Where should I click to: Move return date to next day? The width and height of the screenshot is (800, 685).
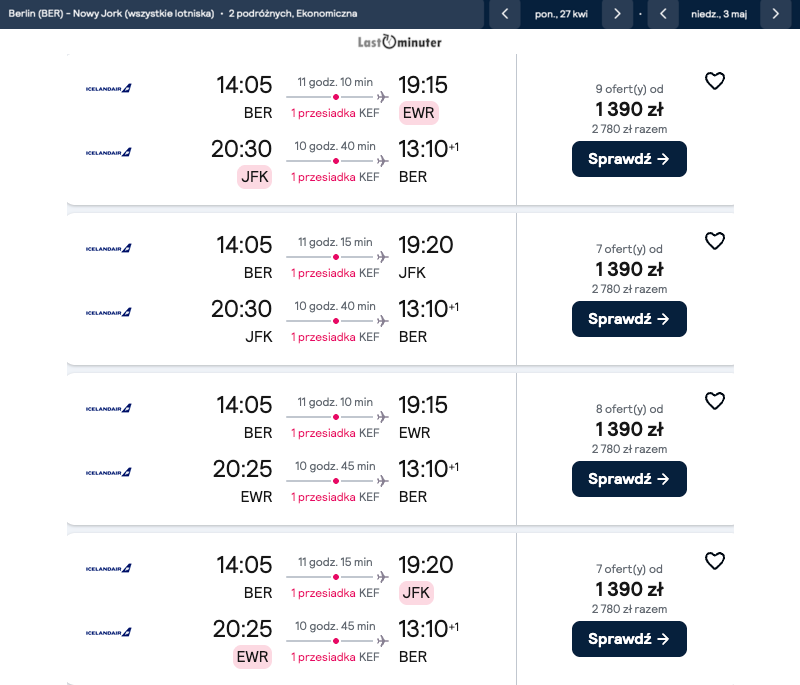[775, 14]
